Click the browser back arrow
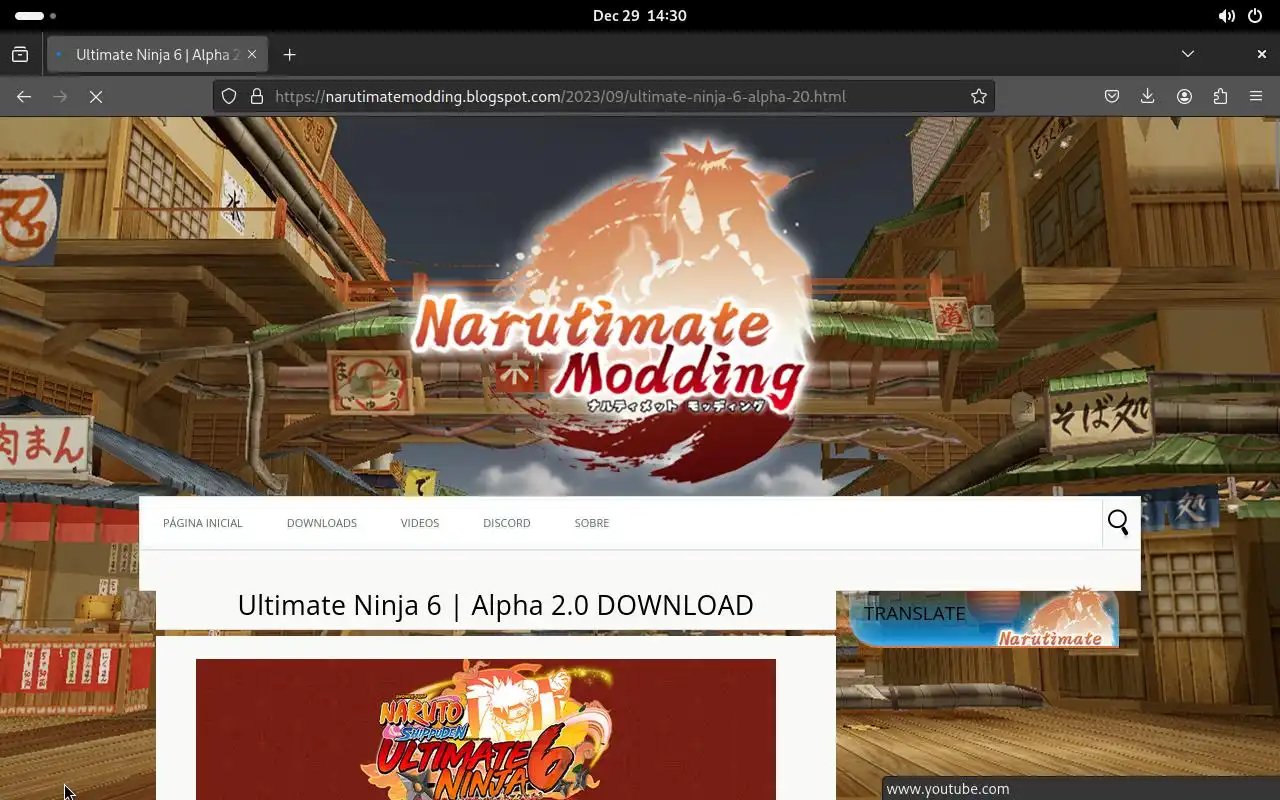Screen dimensions: 1280x800 point(24,96)
